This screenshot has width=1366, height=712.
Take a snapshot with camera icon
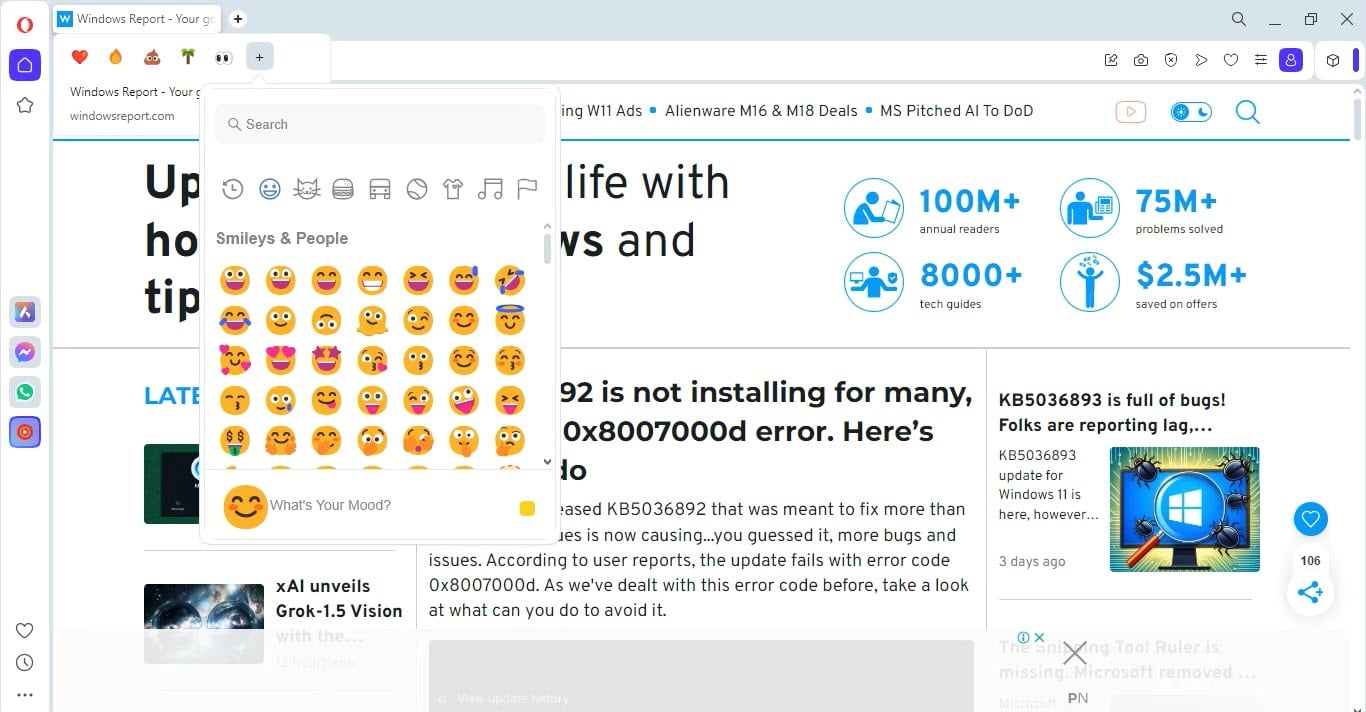[1141, 60]
